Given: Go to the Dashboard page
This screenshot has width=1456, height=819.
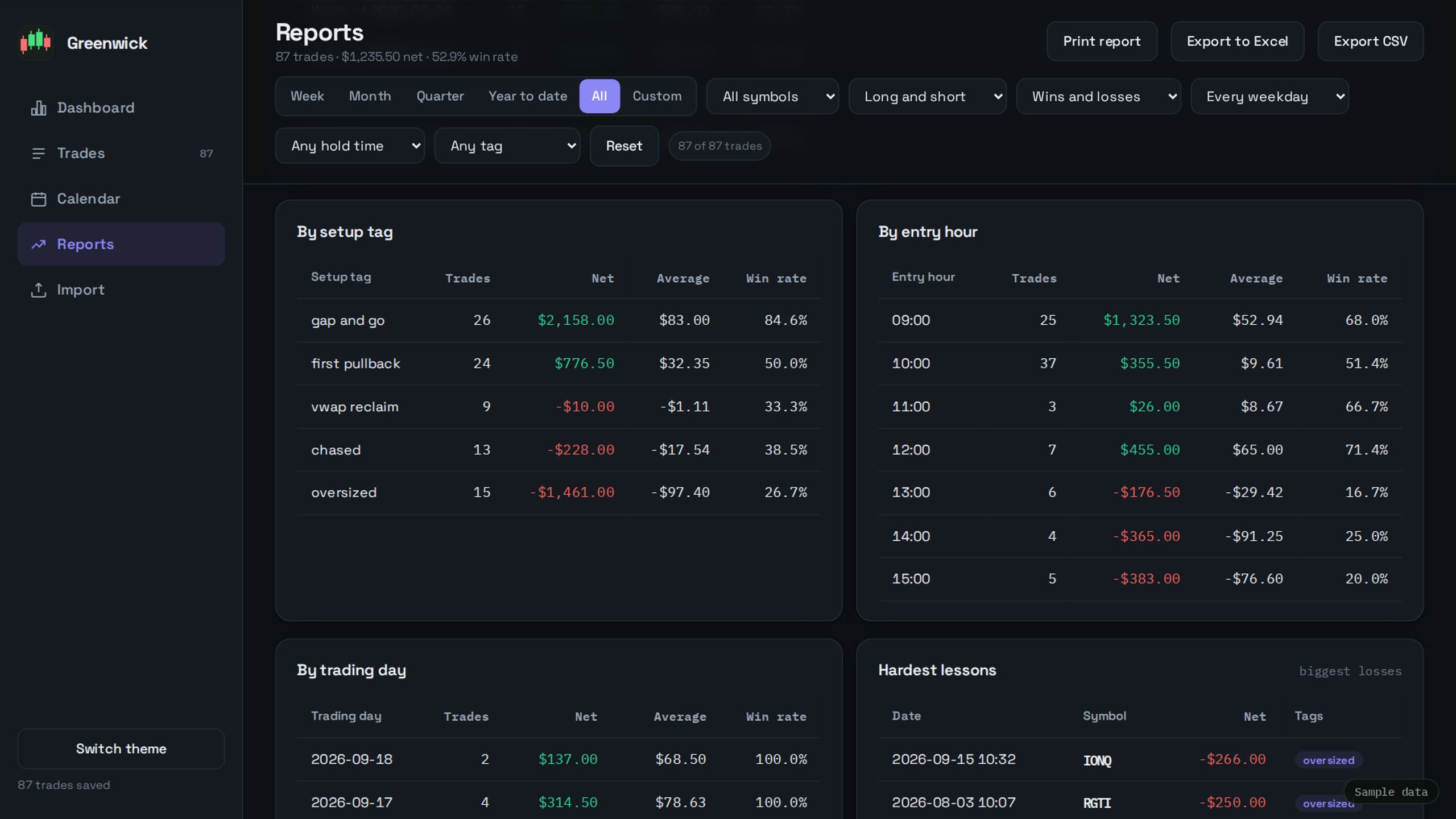Looking at the screenshot, I should coord(121,108).
